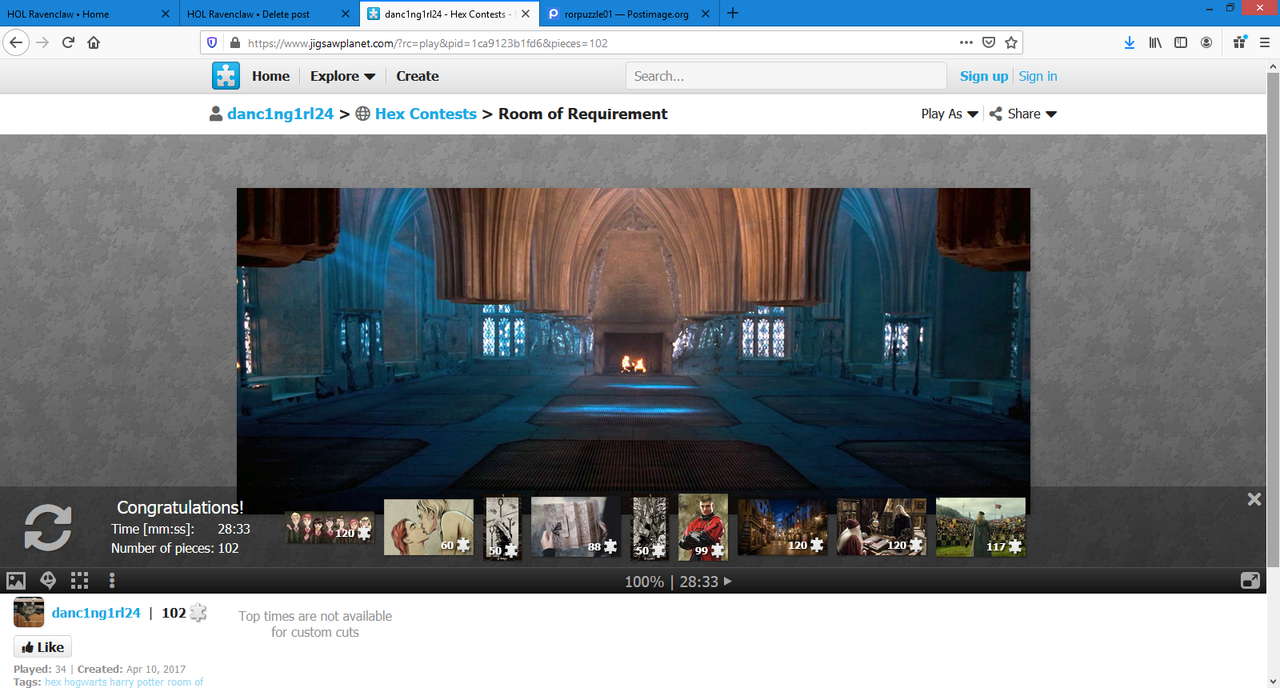This screenshot has height=688, width=1280.
Task: Click the Sign up link
Action: 984,76
